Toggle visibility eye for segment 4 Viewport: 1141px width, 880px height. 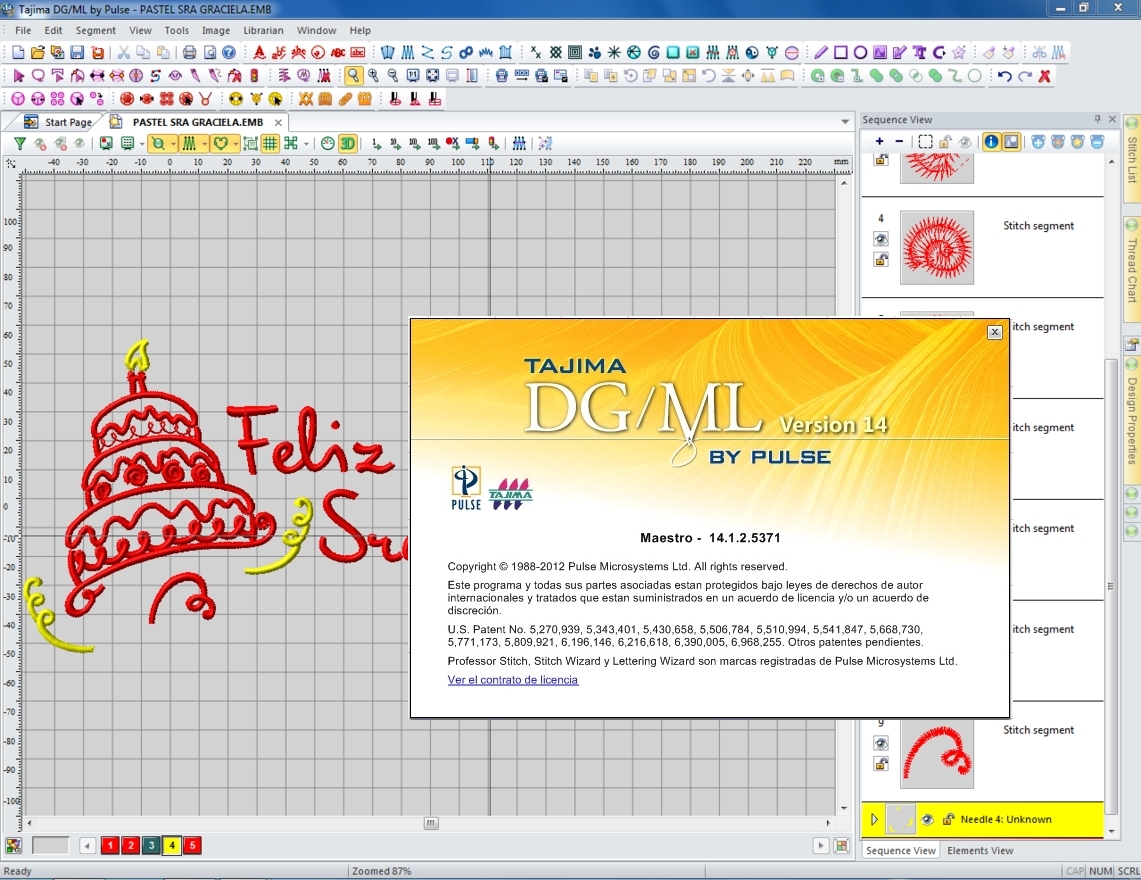click(880, 239)
